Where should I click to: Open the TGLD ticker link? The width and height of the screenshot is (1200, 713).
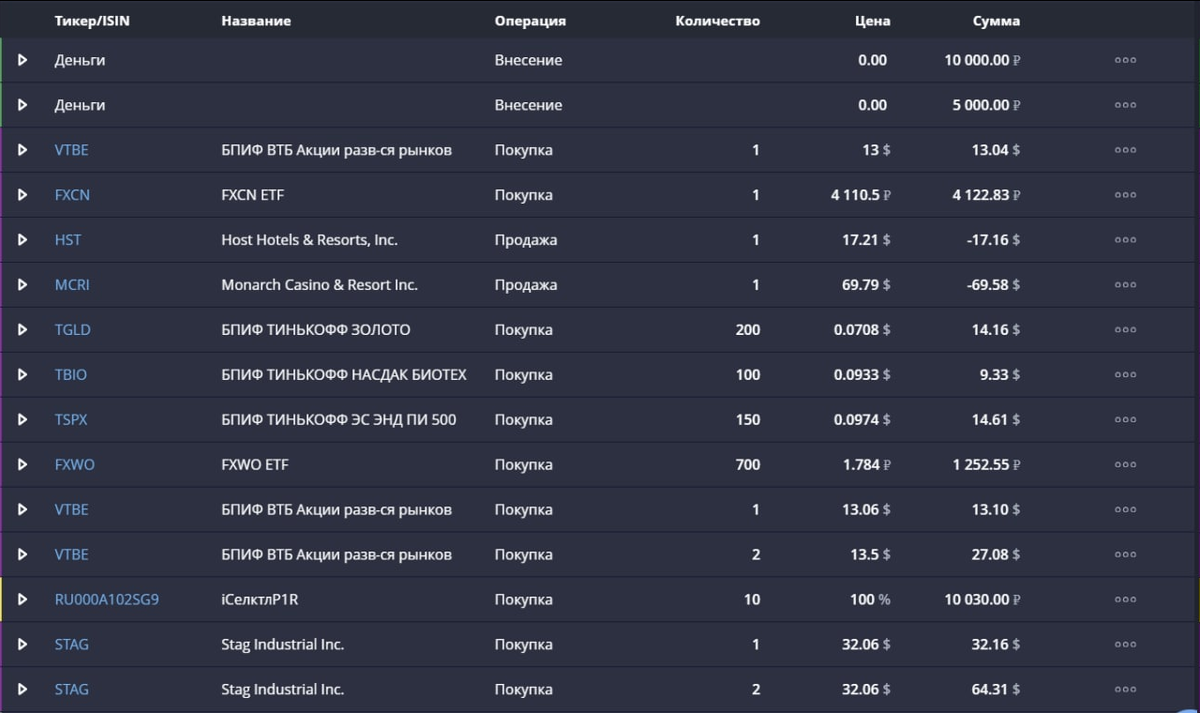coord(72,330)
